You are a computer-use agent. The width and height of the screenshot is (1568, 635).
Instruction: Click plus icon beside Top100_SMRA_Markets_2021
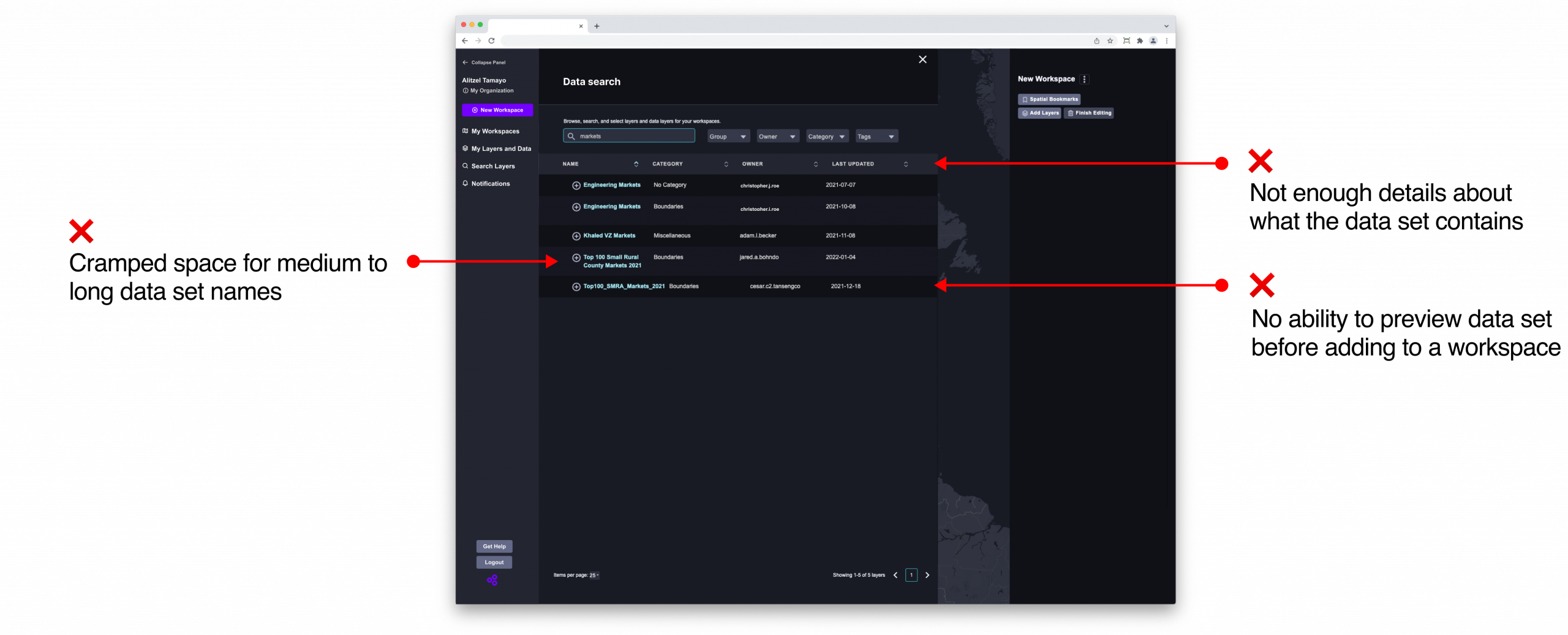click(576, 287)
